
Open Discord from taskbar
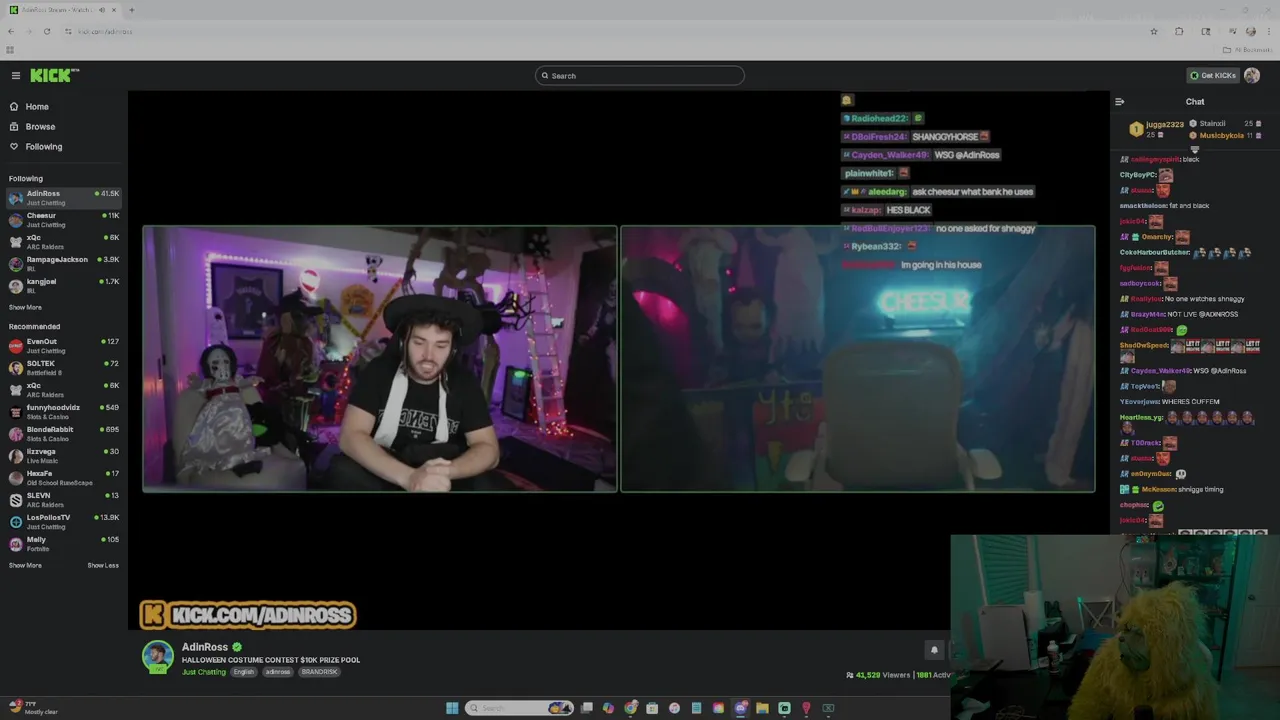coord(740,708)
